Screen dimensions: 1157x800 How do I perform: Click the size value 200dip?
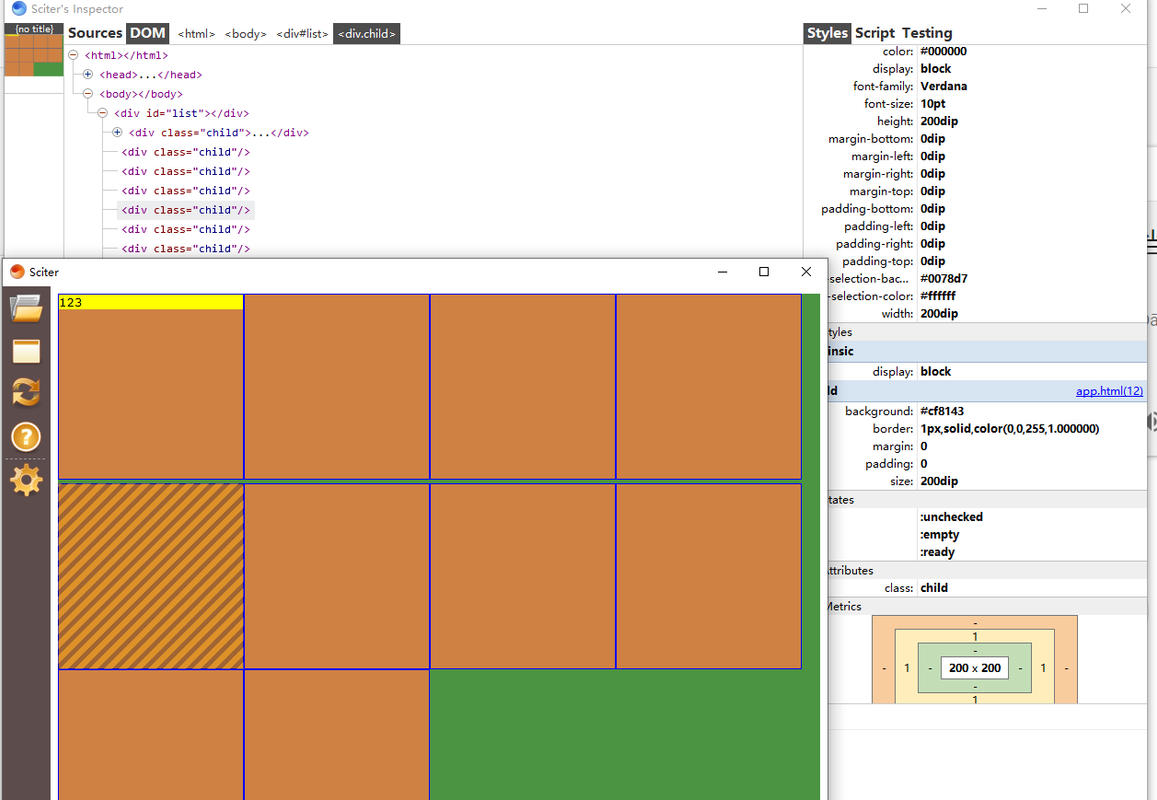939,481
